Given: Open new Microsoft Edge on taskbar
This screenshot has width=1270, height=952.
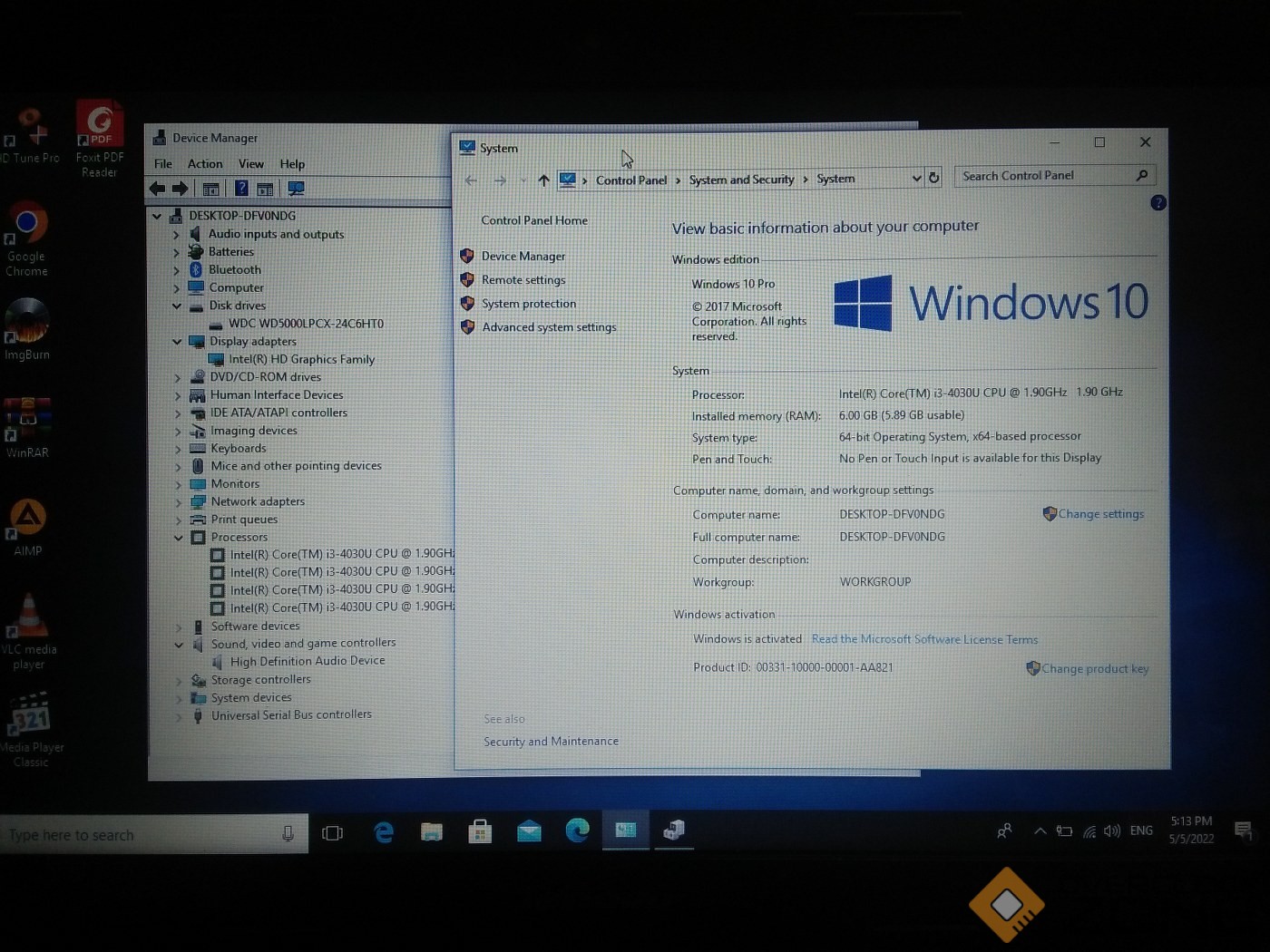Looking at the screenshot, I should point(577,830).
